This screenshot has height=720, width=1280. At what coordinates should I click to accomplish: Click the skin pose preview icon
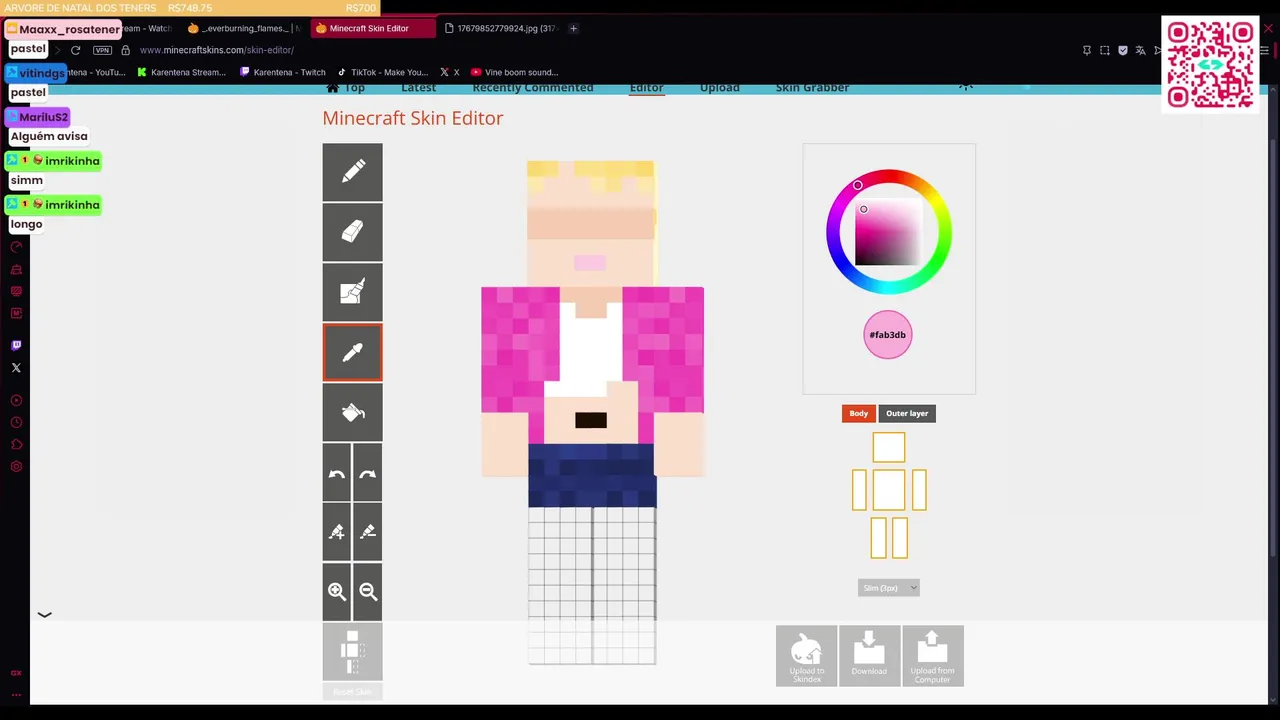[x=352, y=652]
